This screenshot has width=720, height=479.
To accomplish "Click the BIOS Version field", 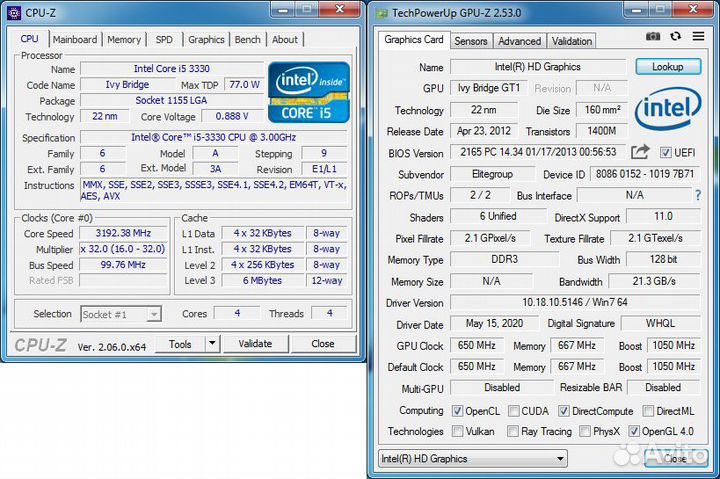I will [x=538, y=152].
